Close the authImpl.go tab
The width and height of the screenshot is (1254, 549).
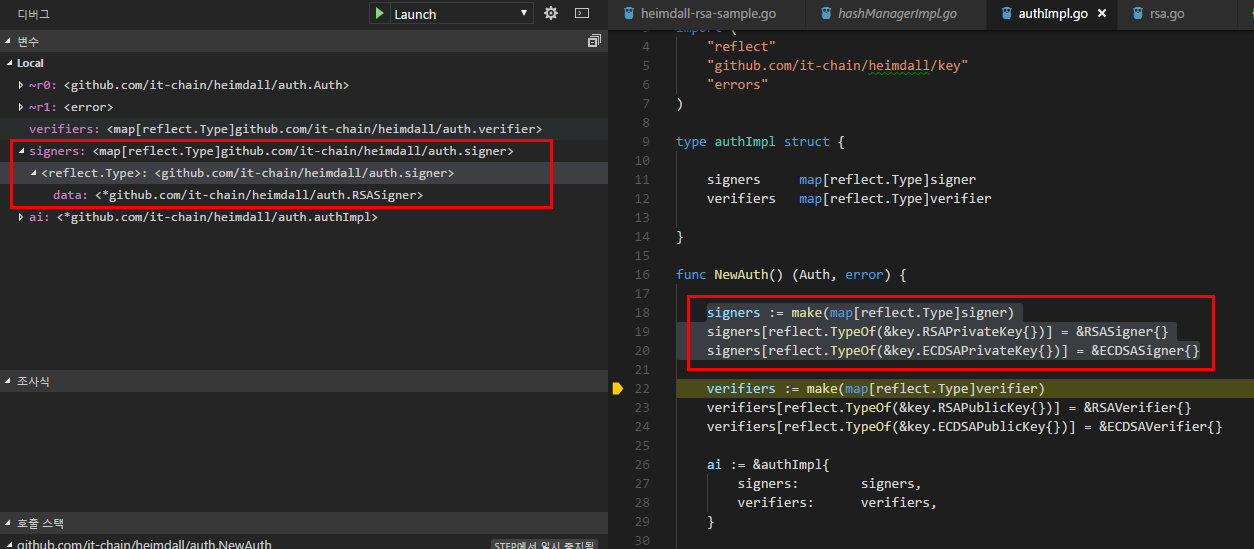click(x=1101, y=14)
